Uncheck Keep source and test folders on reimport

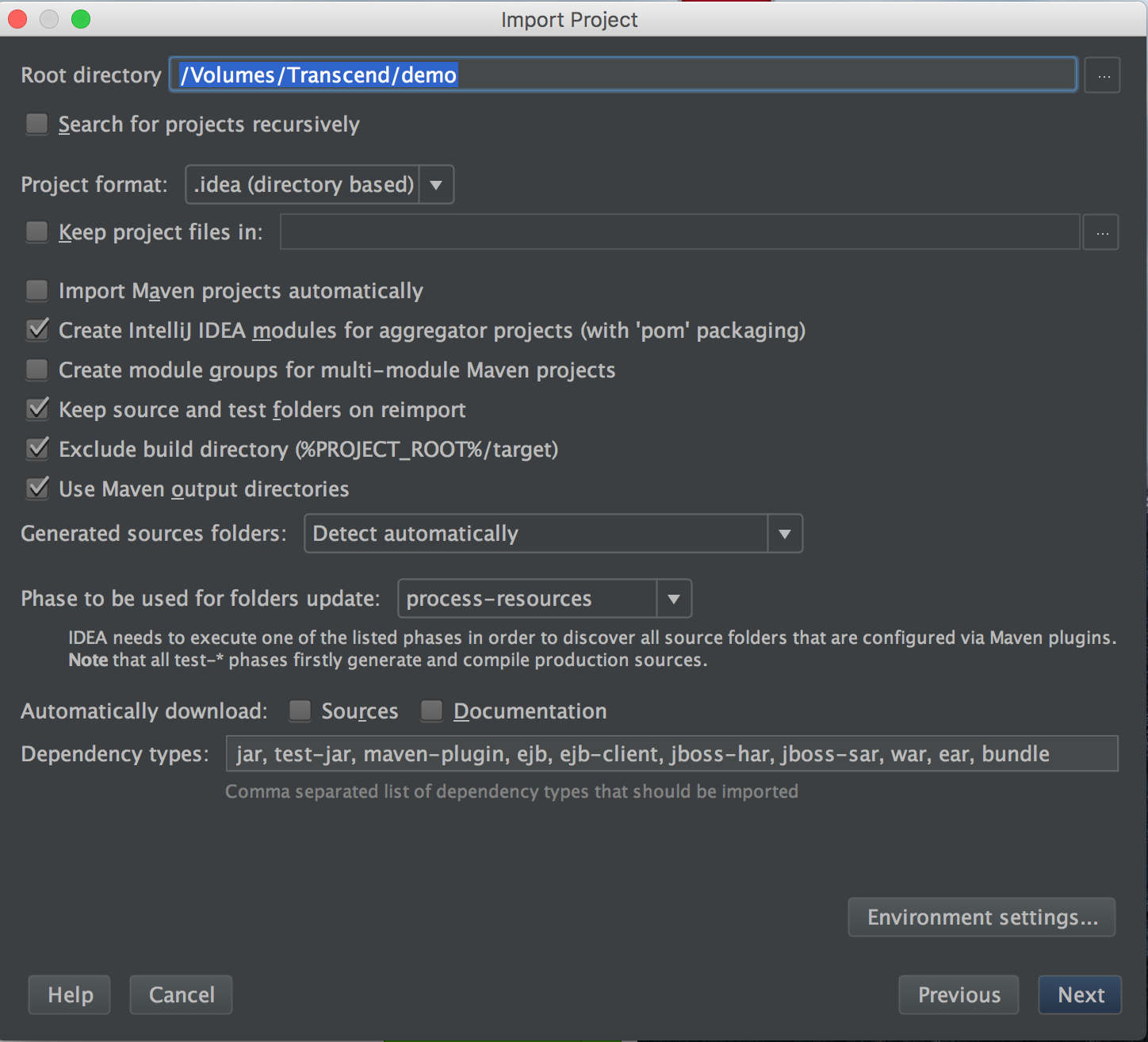pyautogui.click(x=37, y=410)
